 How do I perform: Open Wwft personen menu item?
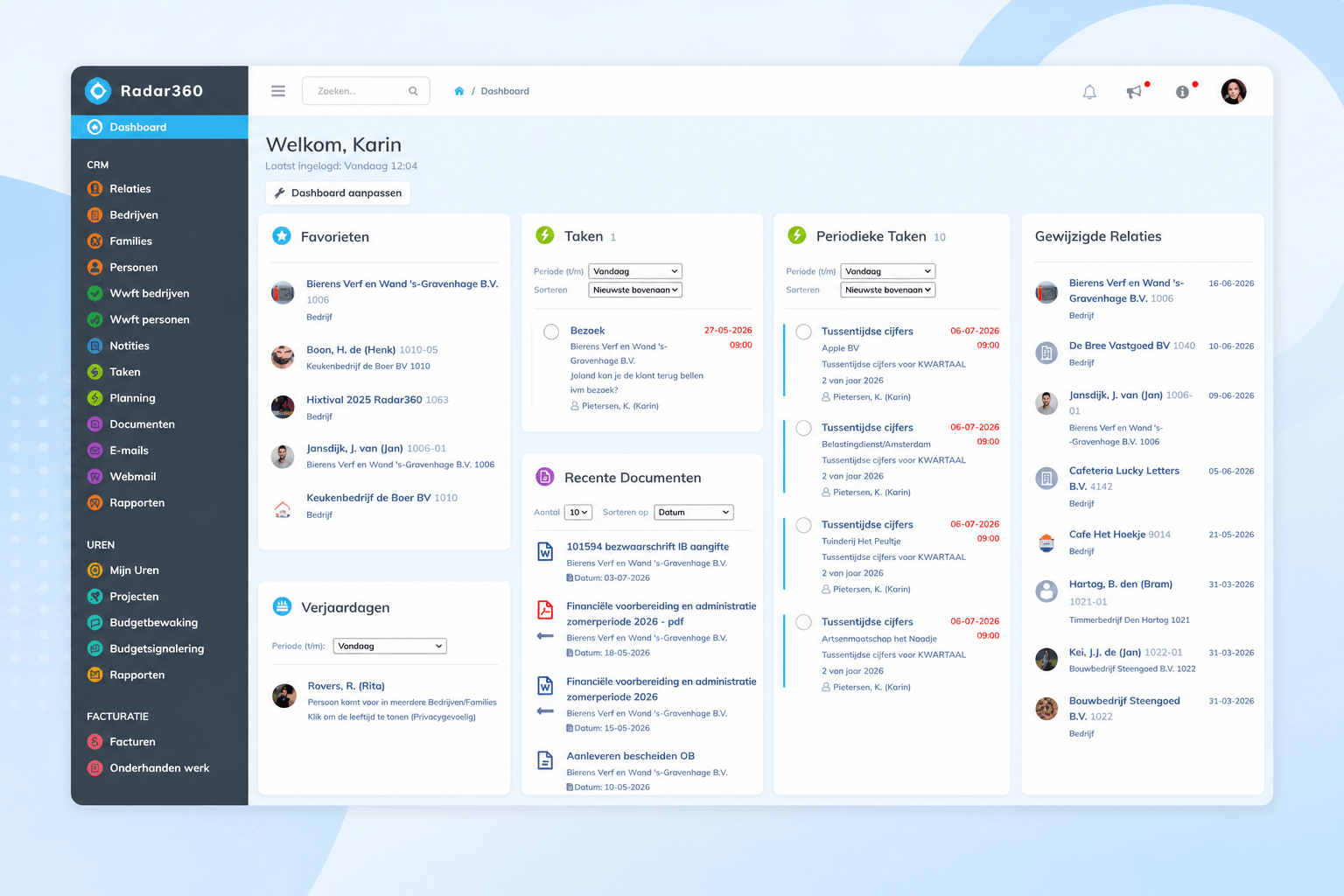click(x=150, y=319)
